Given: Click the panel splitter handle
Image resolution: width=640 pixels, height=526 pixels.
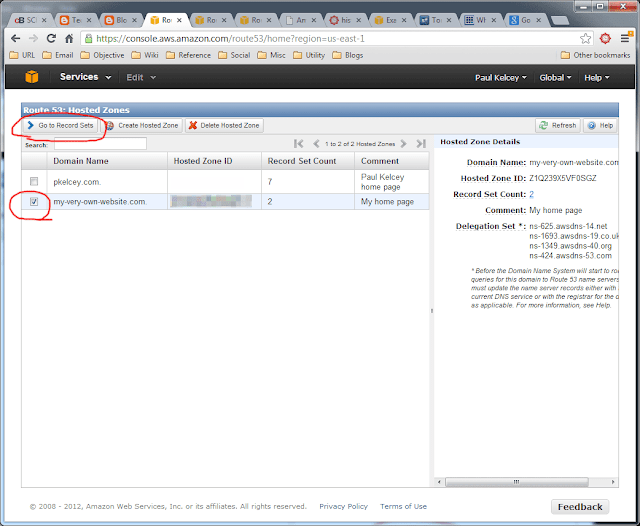Looking at the screenshot, I should coord(431,311).
